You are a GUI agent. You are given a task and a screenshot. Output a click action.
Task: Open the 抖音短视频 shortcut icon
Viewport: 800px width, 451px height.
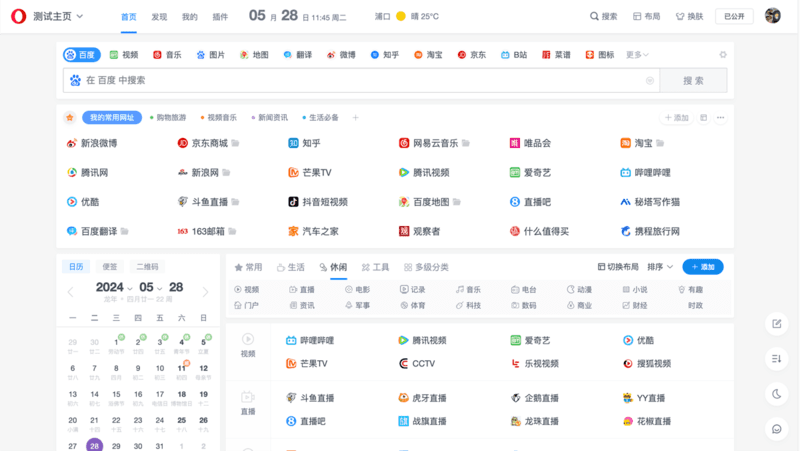tap(293, 202)
